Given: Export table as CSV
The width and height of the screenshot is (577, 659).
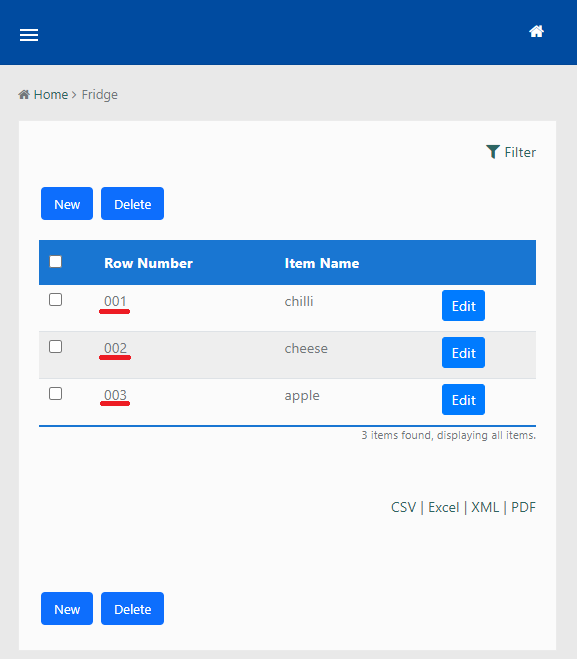Looking at the screenshot, I should 403,507.
